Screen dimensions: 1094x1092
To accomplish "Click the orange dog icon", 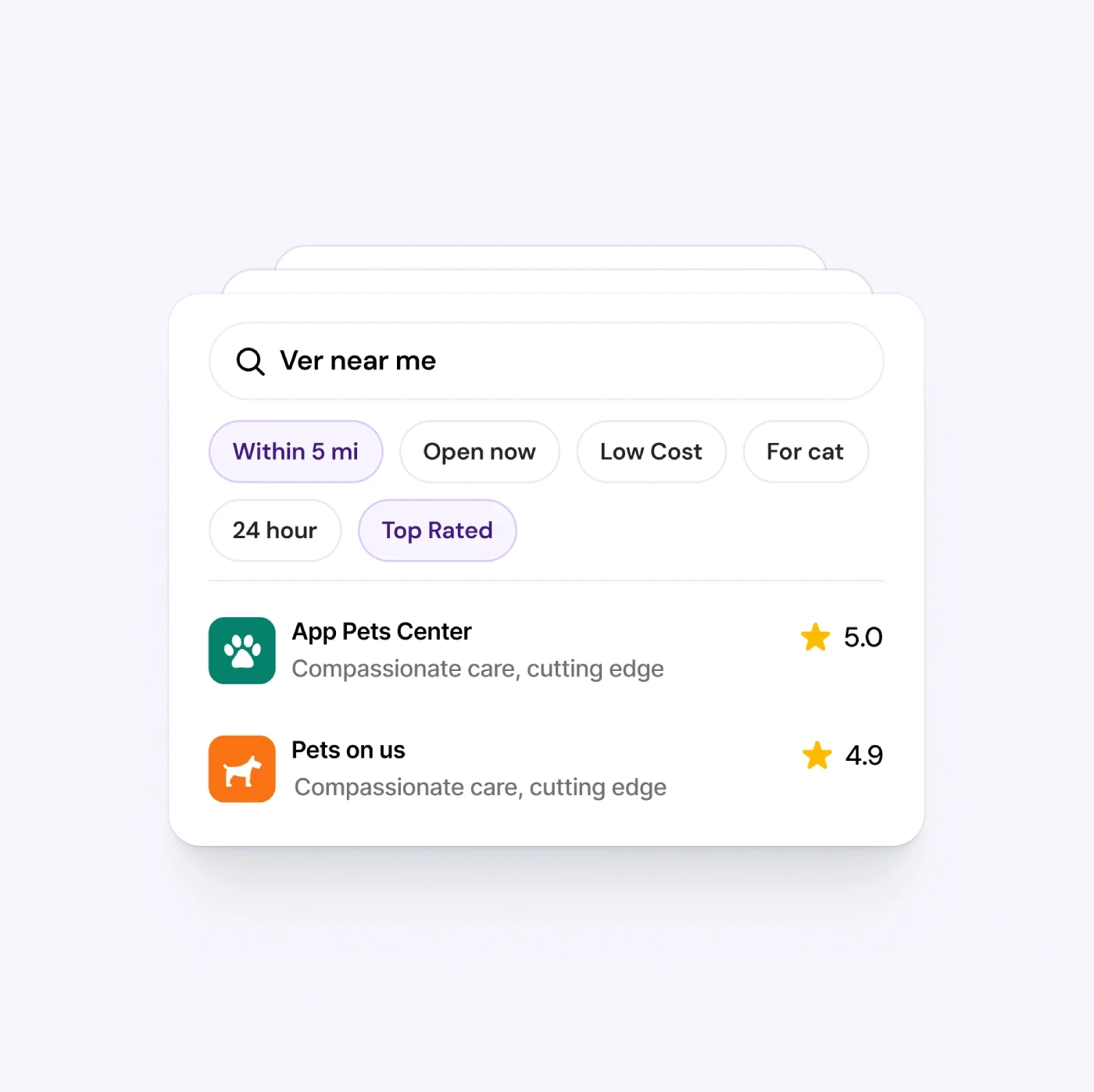I will [242, 769].
